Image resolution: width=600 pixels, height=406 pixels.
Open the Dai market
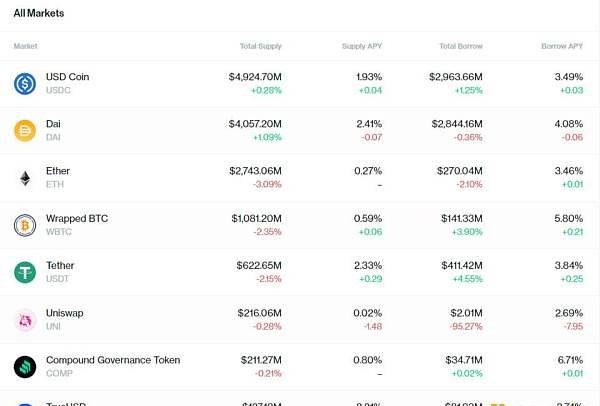[300, 131]
